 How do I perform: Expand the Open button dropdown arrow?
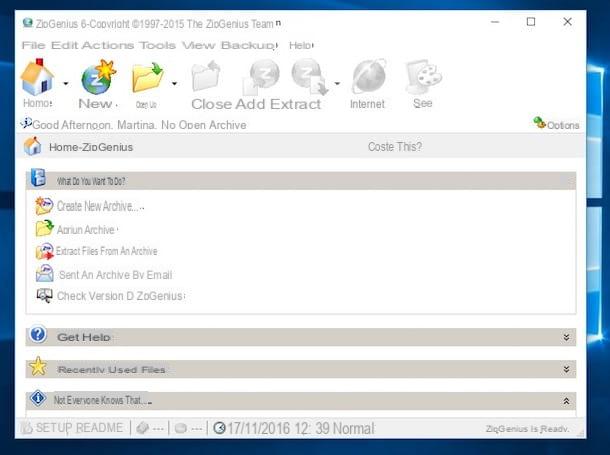(174, 83)
